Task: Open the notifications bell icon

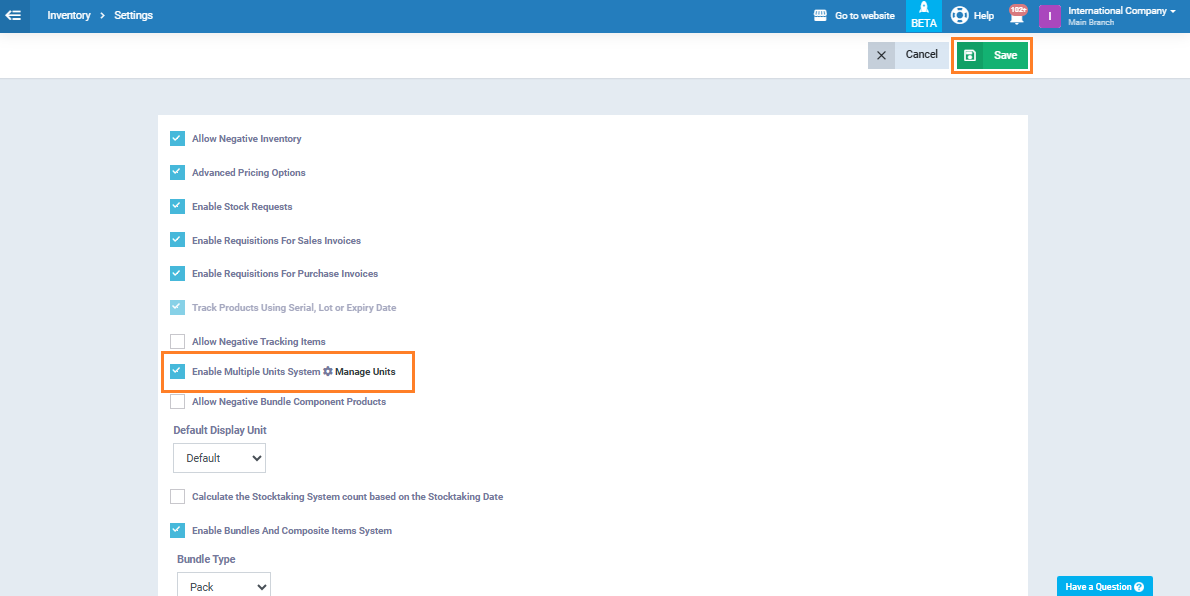Action: coord(1017,16)
